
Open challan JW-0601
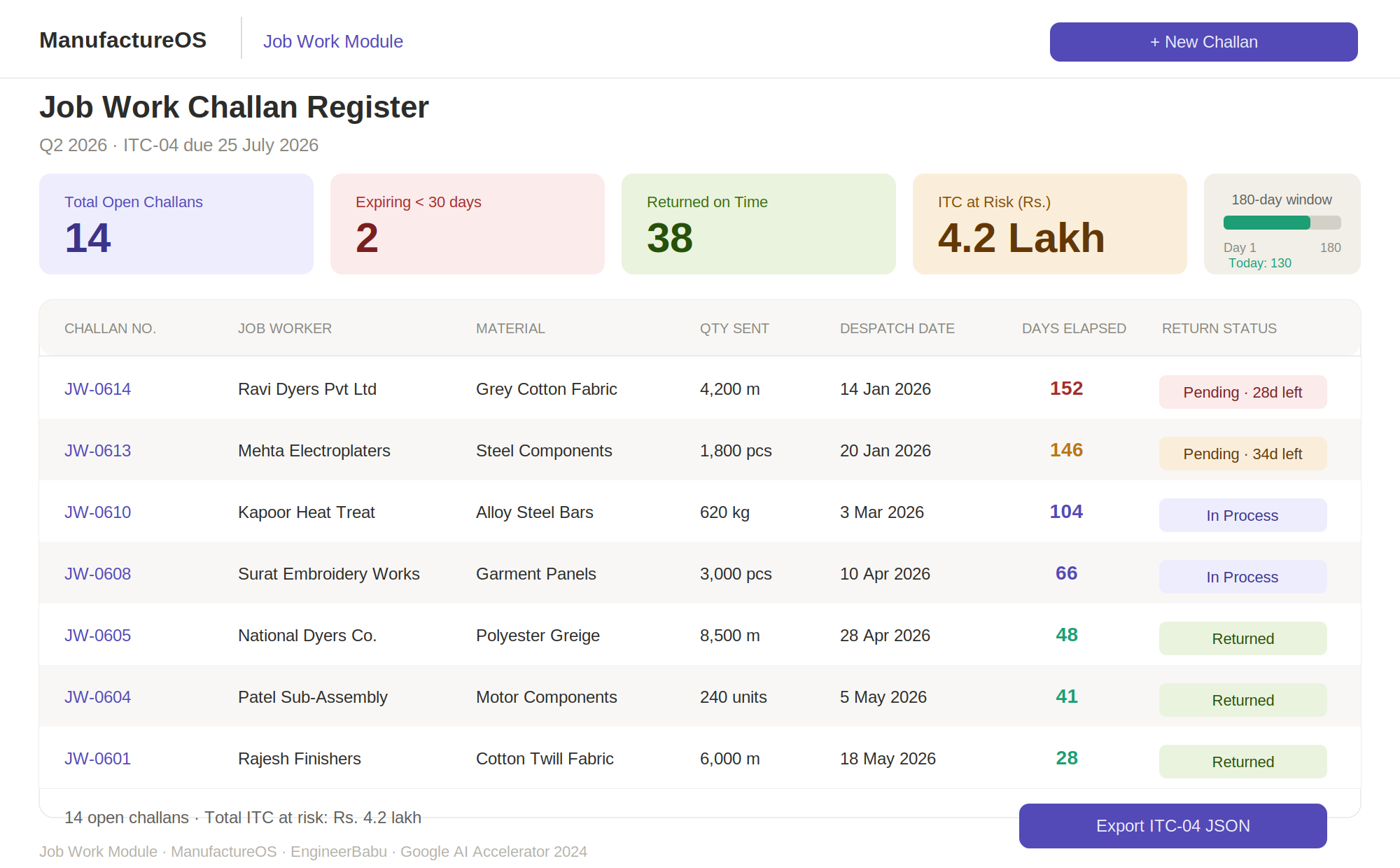(97, 759)
